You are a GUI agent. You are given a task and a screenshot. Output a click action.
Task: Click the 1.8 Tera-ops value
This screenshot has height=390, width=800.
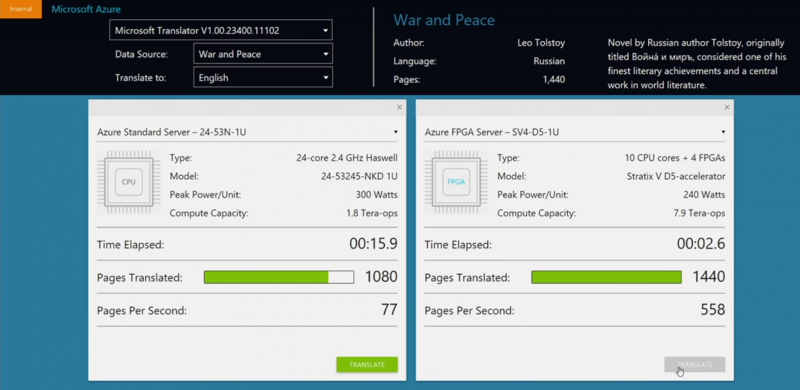pos(372,213)
